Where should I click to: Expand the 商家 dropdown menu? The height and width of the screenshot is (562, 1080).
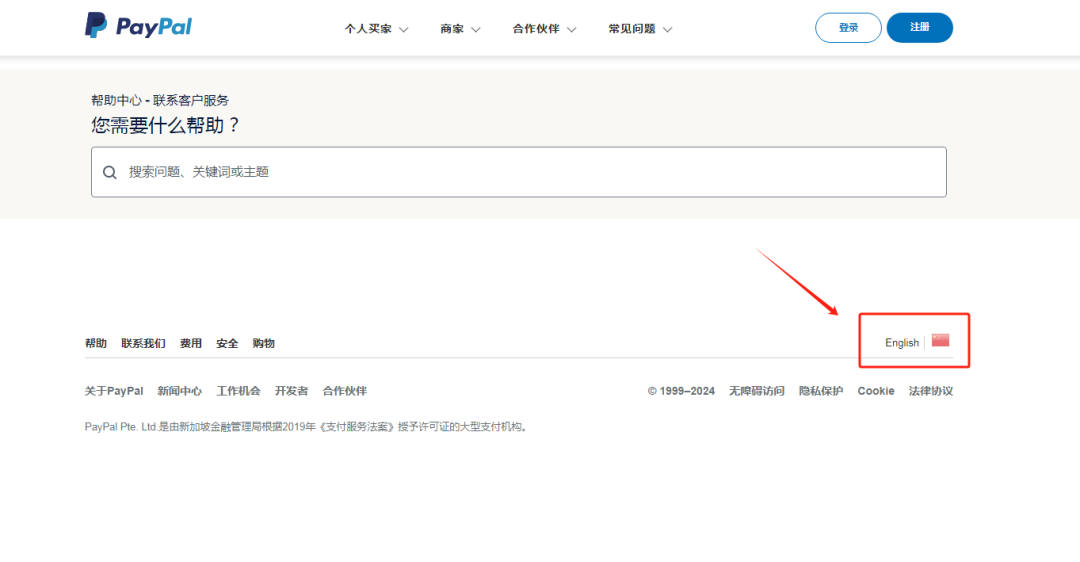pyautogui.click(x=460, y=29)
